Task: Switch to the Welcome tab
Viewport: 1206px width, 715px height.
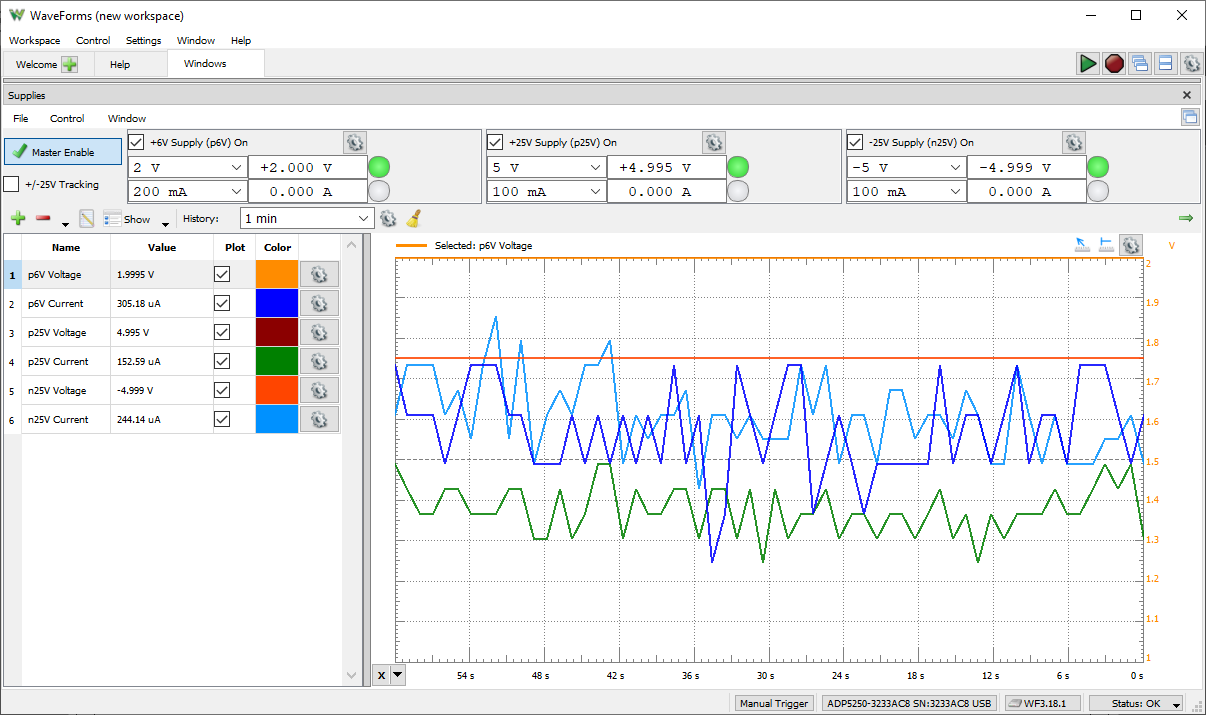Action: click(x=47, y=64)
